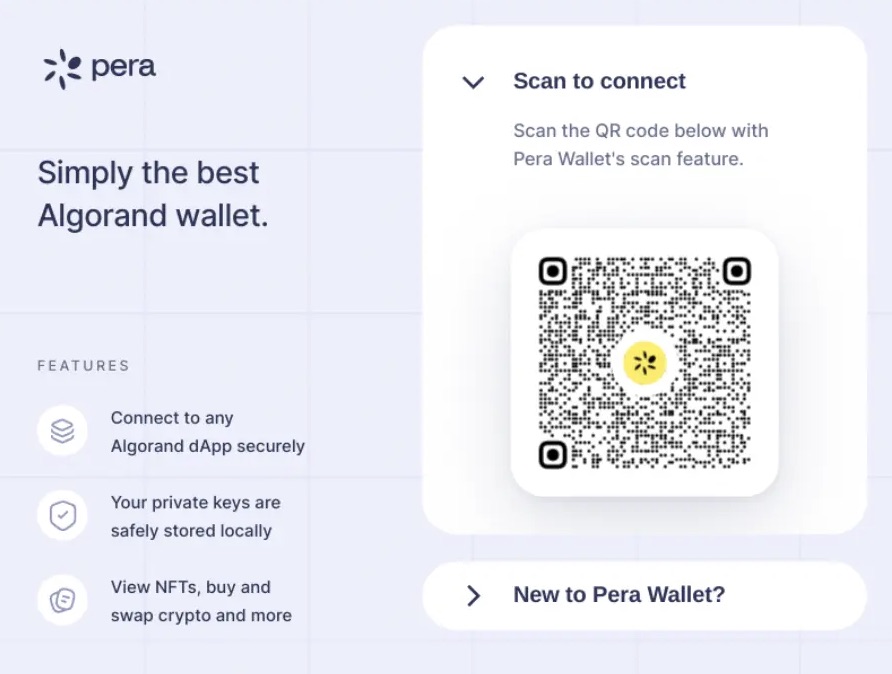The width and height of the screenshot is (892, 674).
Task: Collapse the Scan to connect chevron
Action: (x=473, y=82)
